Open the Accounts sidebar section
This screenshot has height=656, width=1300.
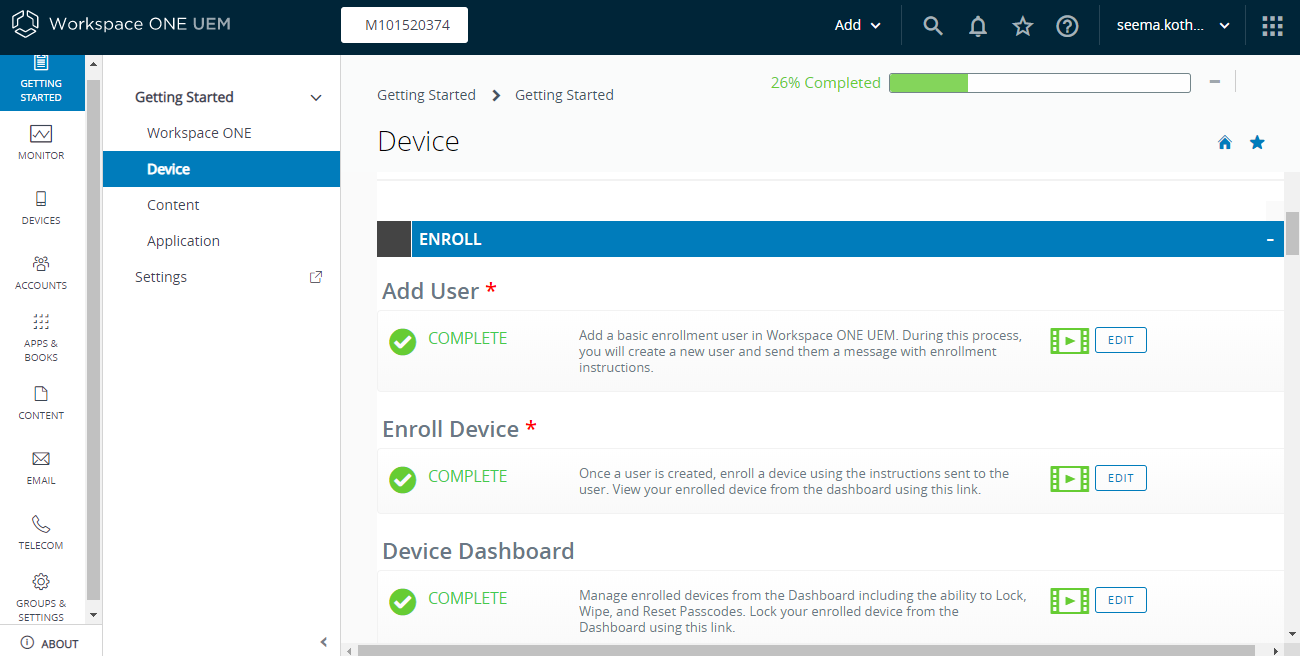point(41,272)
